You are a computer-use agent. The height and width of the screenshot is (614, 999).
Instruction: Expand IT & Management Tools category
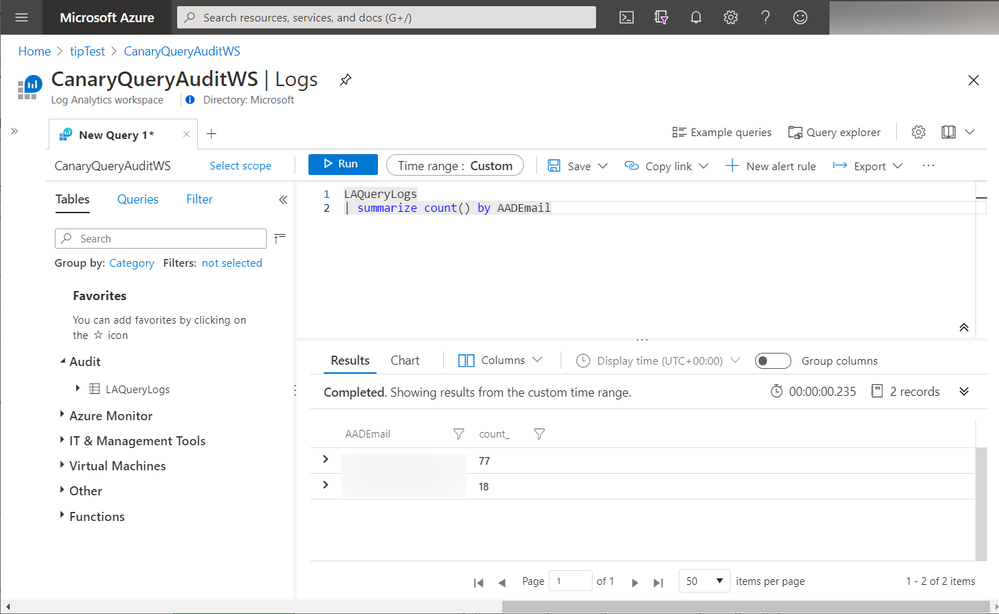tap(62, 439)
